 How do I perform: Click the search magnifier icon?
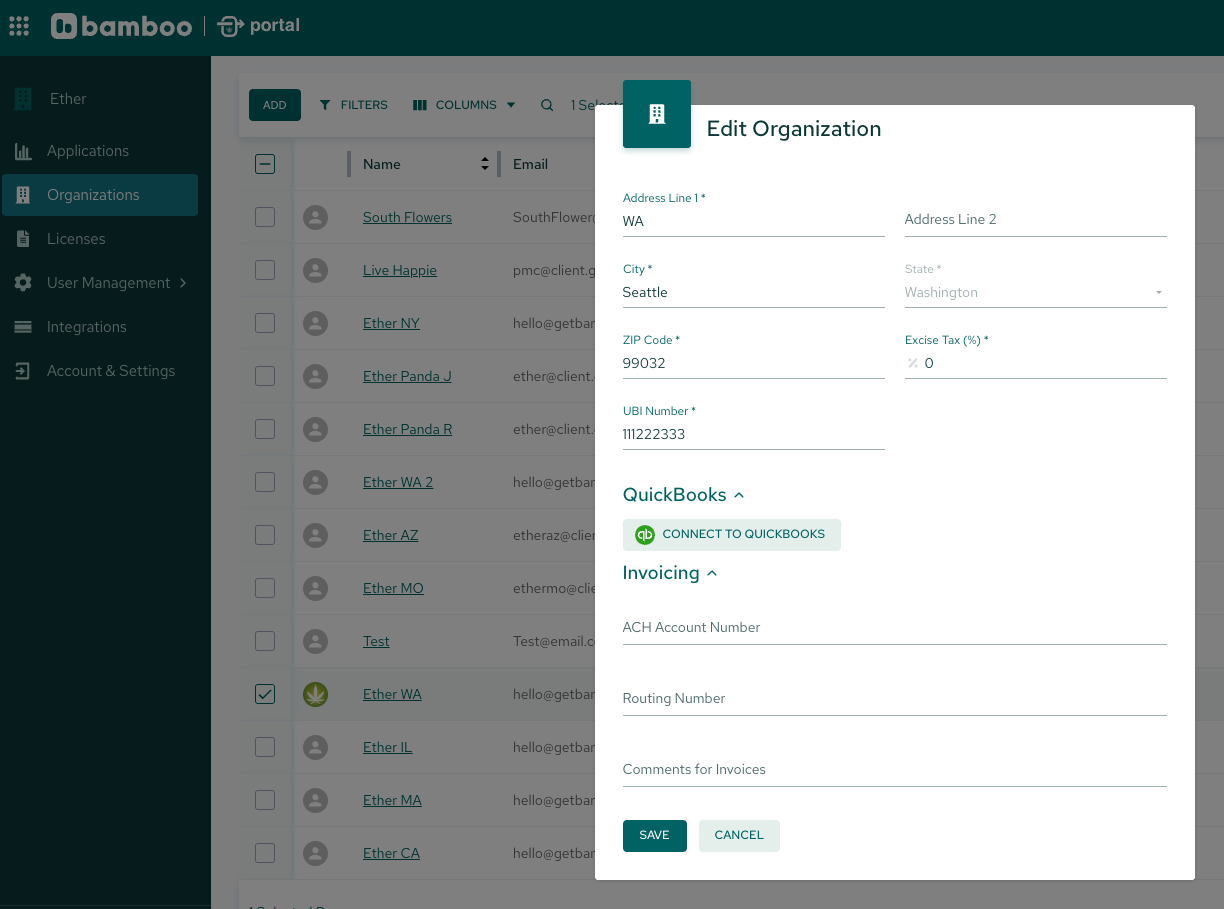pos(547,105)
